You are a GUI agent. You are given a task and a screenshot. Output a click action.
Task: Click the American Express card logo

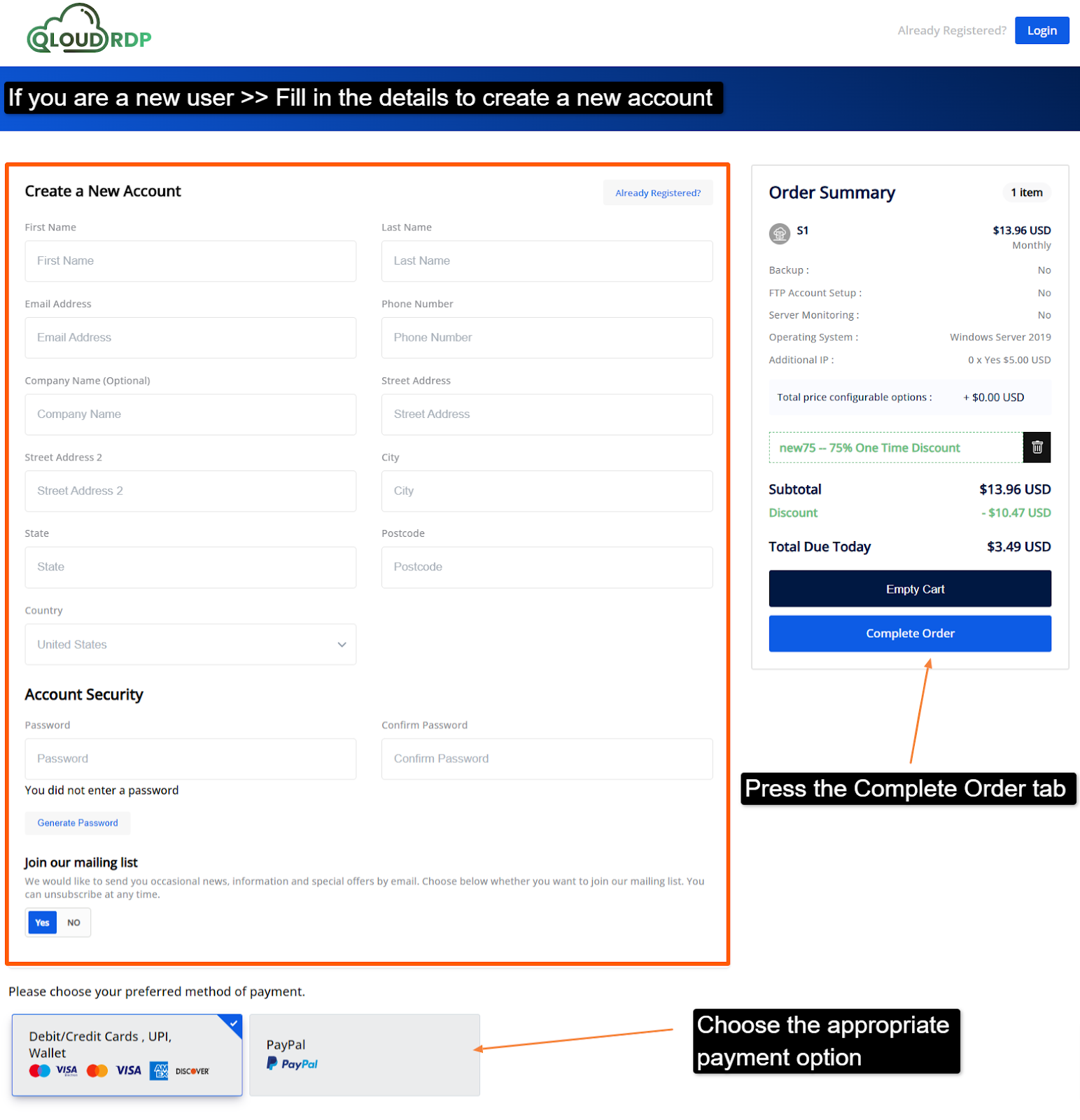pyautogui.click(x=160, y=1070)
